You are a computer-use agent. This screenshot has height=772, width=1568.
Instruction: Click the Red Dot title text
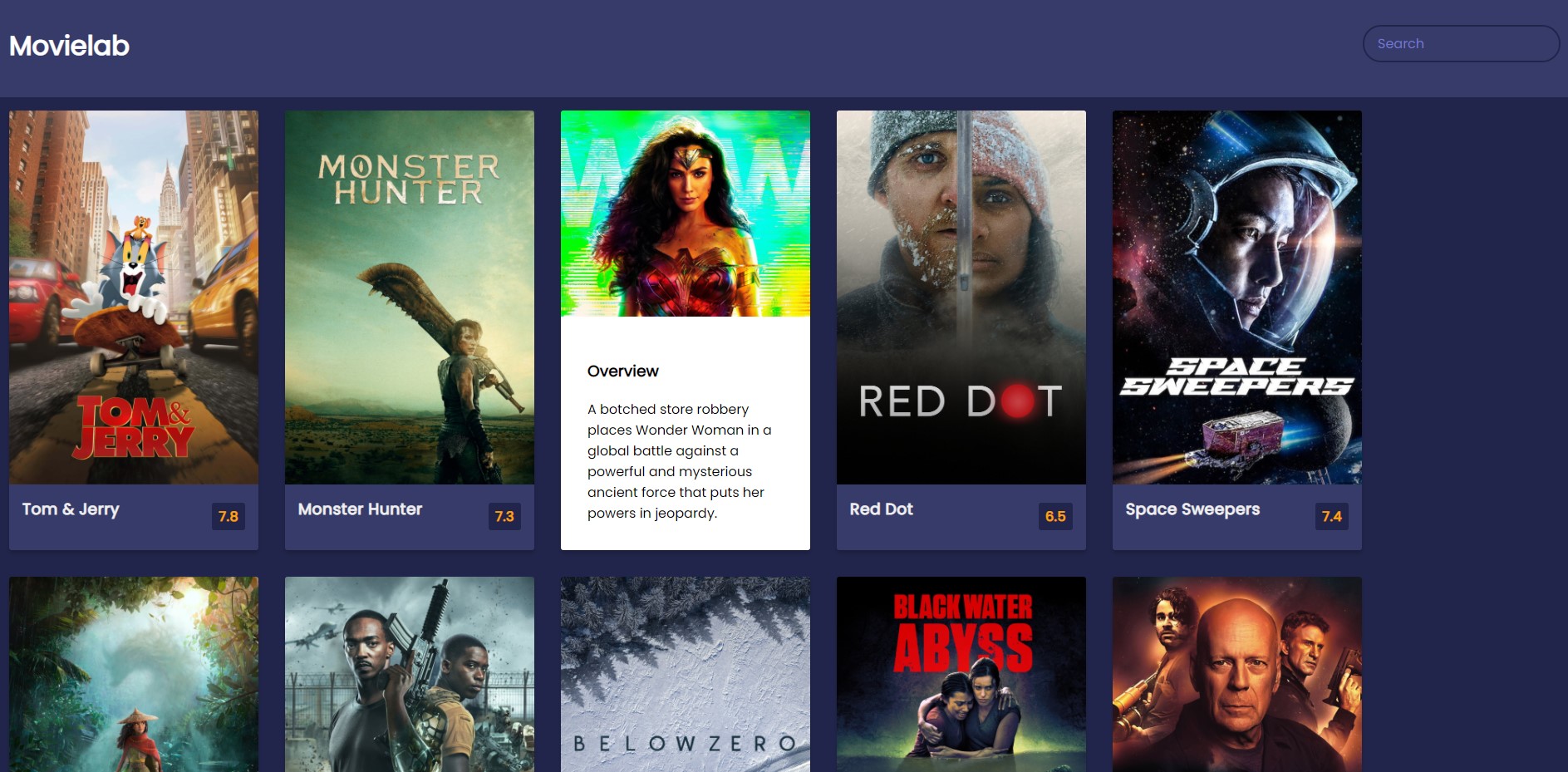881,509
